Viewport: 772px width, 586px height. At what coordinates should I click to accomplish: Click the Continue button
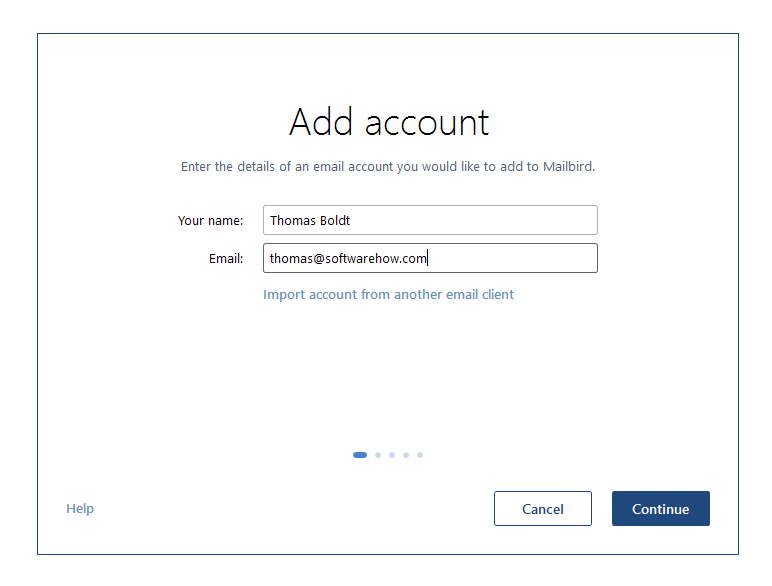click(660, 508)
